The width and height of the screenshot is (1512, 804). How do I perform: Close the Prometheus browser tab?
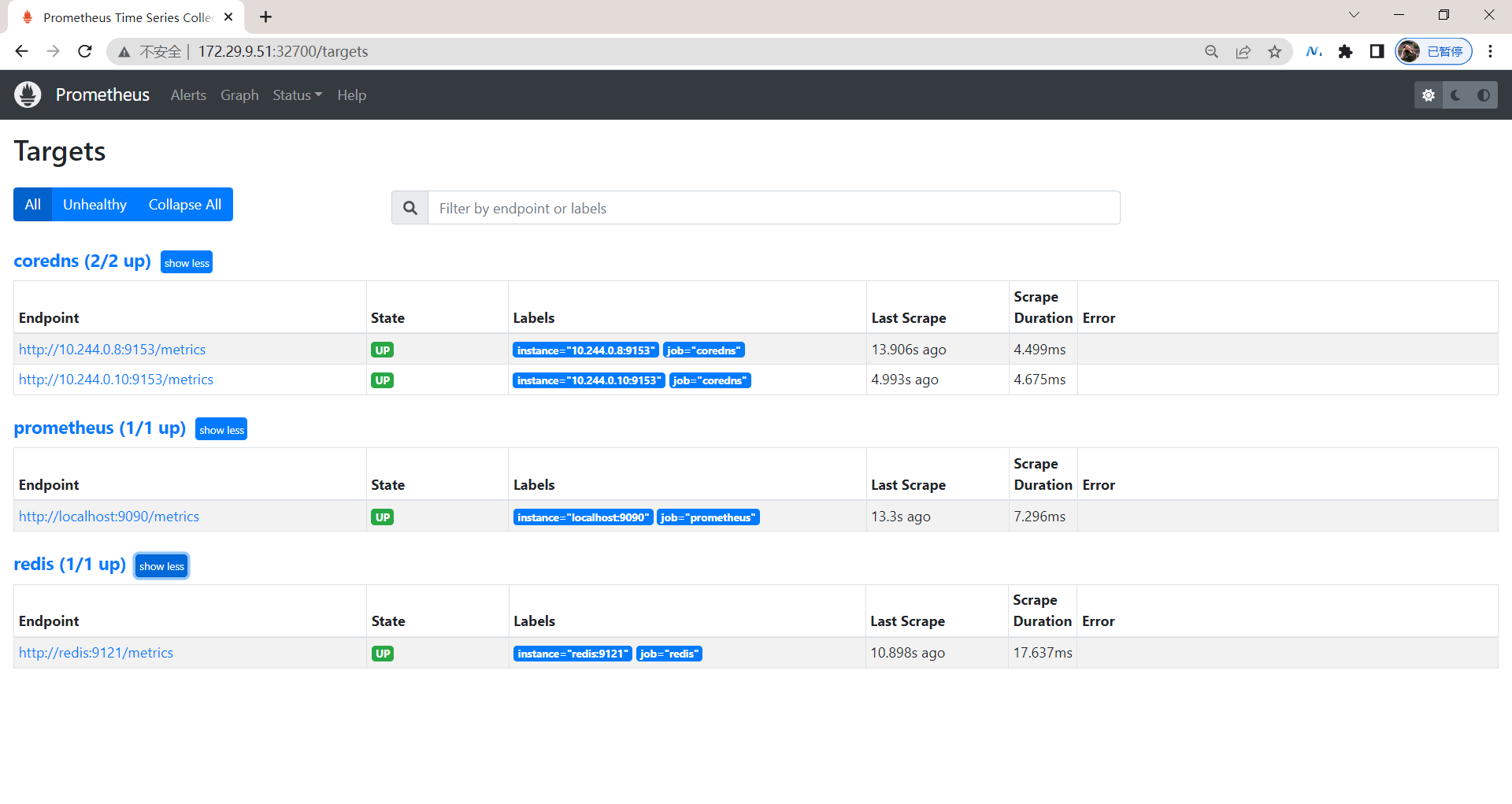[228, 17]
